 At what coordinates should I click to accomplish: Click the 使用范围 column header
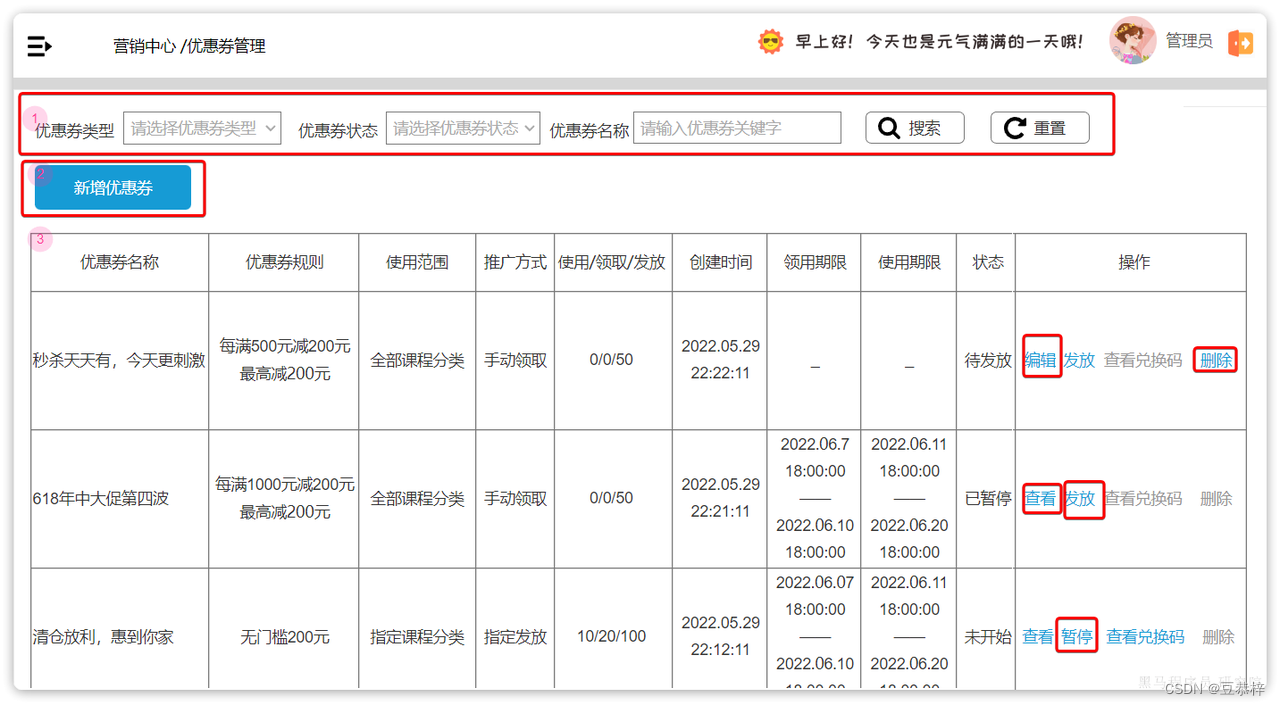[417, 262]
